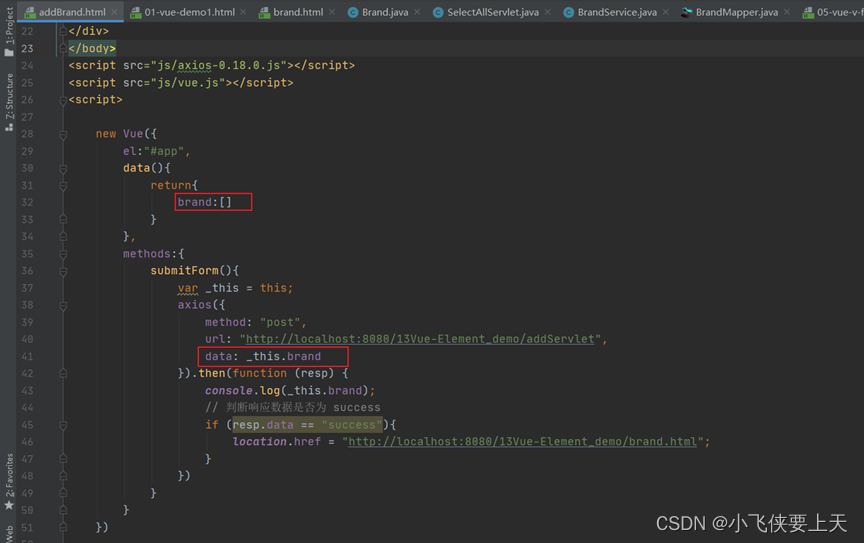
Task: Open the Z: Structure tool window
Action: pyautogui.click(x=9, y=96)
